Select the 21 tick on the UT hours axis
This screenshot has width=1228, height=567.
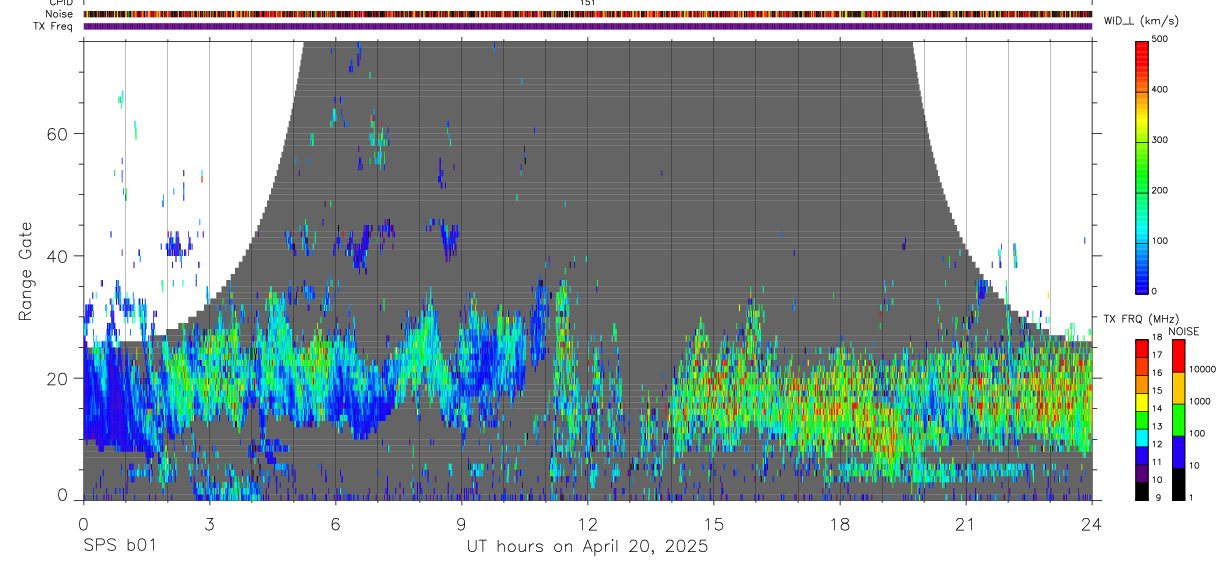[966, 524]
